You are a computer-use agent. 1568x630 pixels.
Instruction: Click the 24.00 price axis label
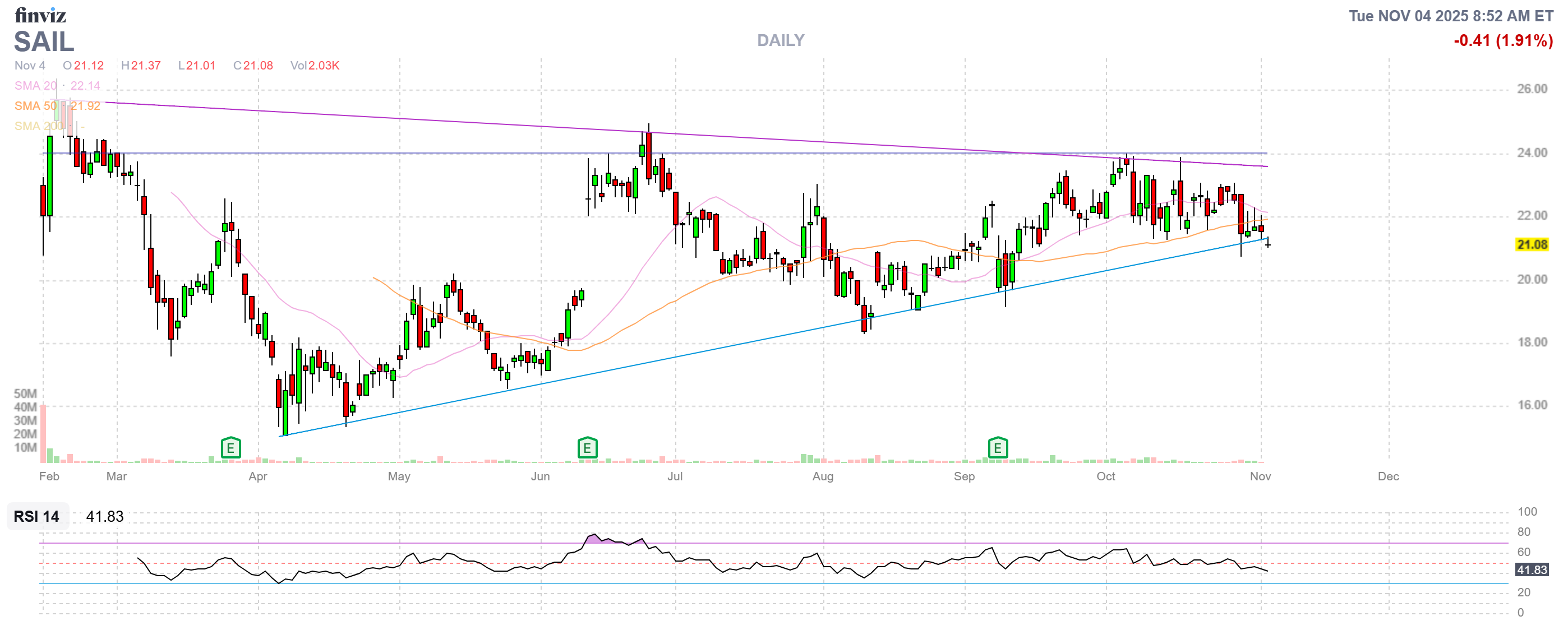(x=1532, y=152)
